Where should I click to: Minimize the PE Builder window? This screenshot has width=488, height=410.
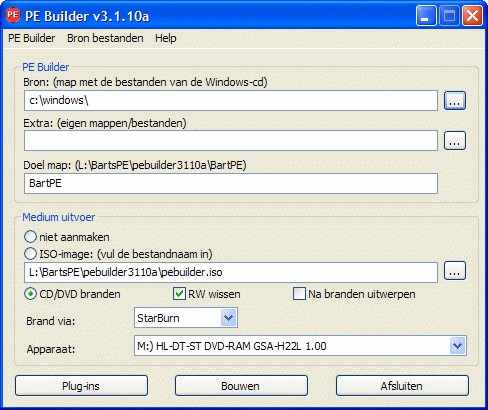[426, 16]
